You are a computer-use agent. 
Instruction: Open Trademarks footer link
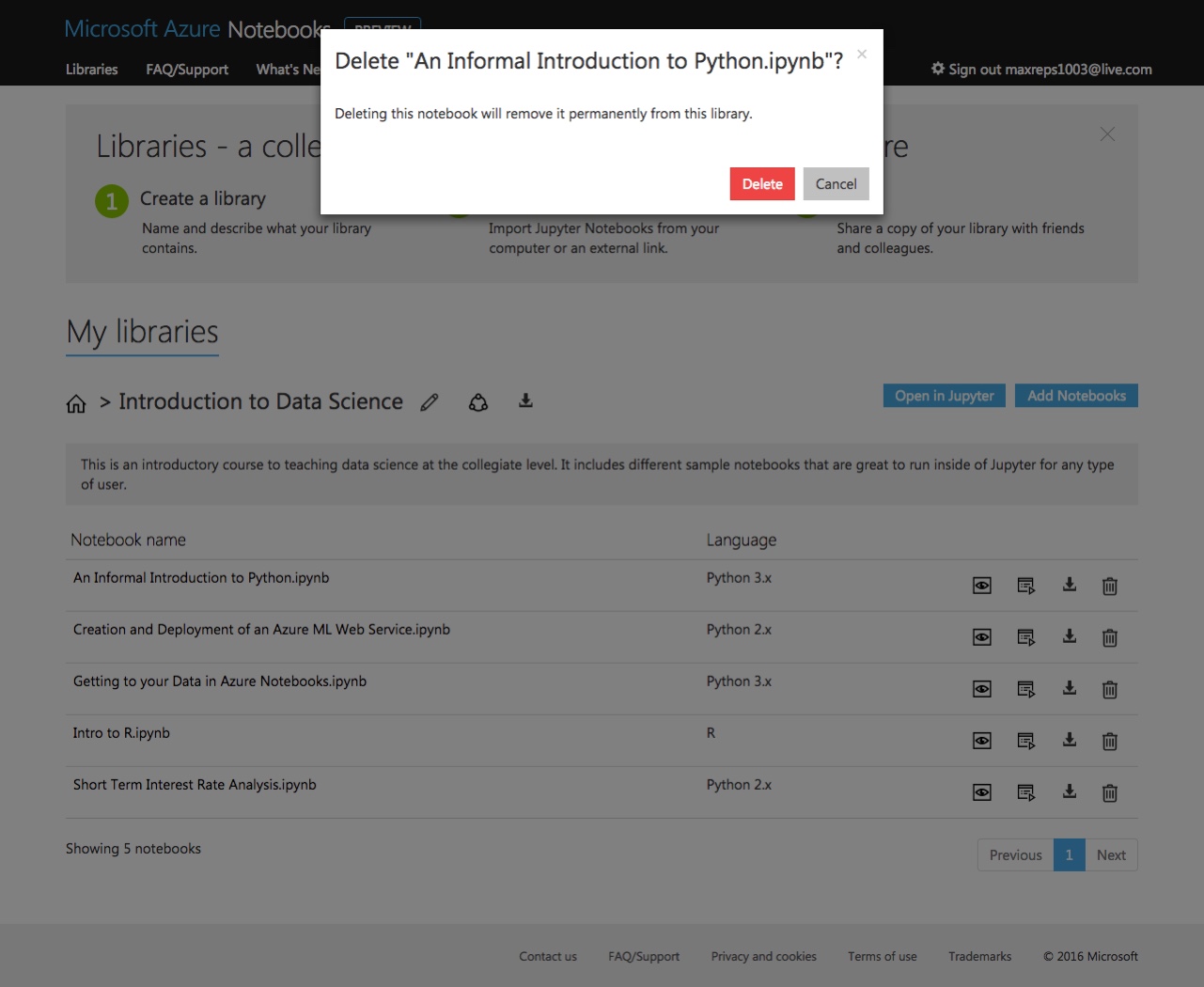[980, 956]
